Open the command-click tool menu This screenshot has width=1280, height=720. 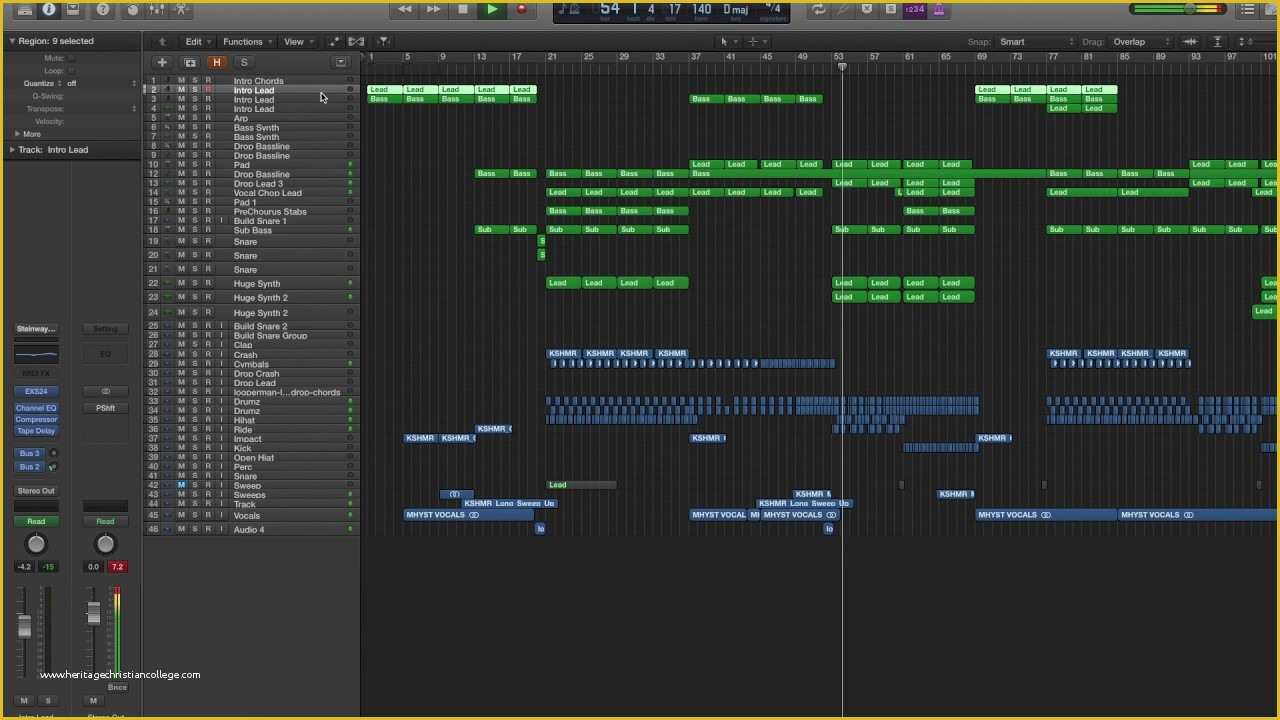[x=757, y=42]
